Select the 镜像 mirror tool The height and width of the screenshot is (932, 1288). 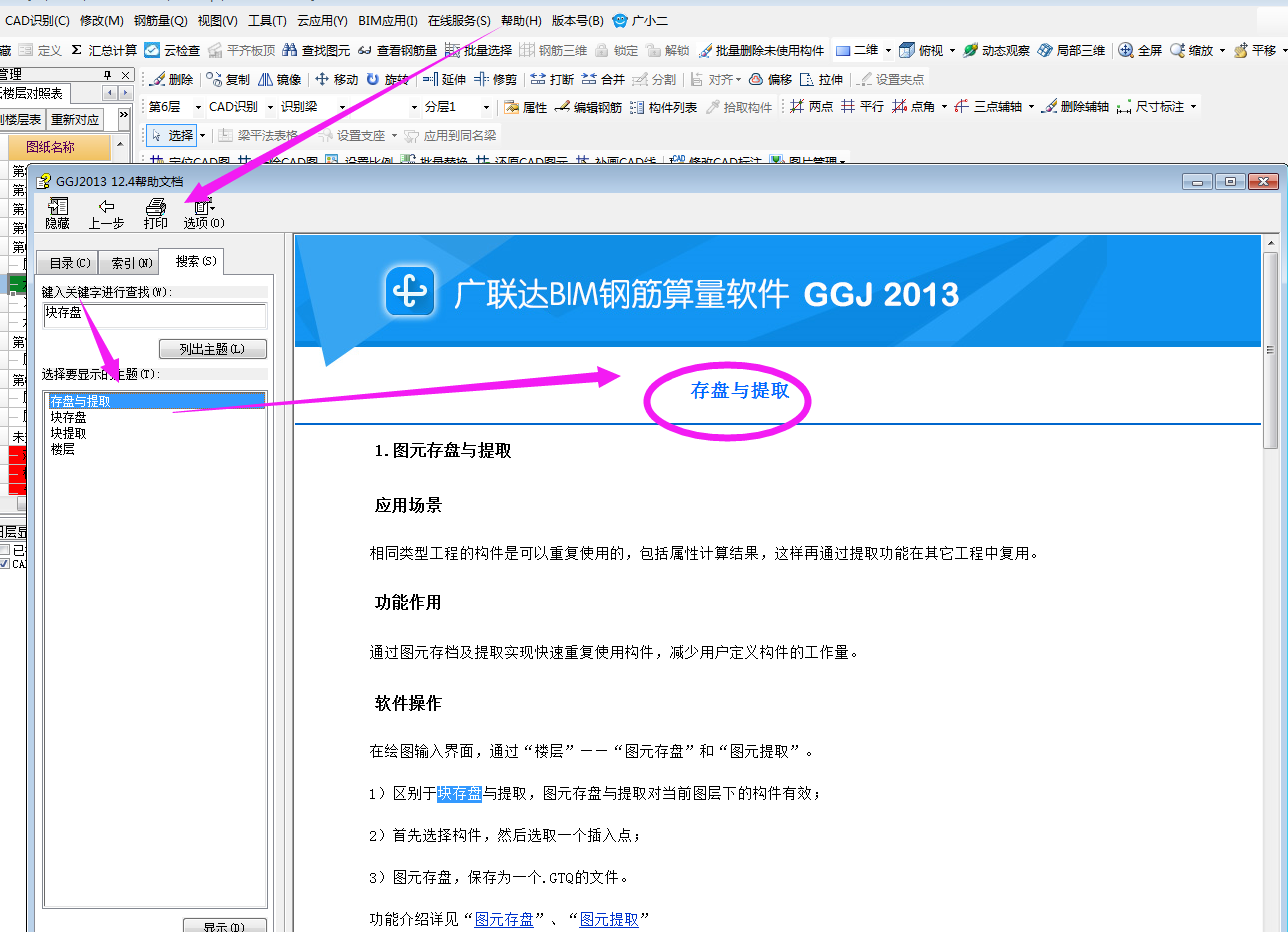(x=279, y=79)
